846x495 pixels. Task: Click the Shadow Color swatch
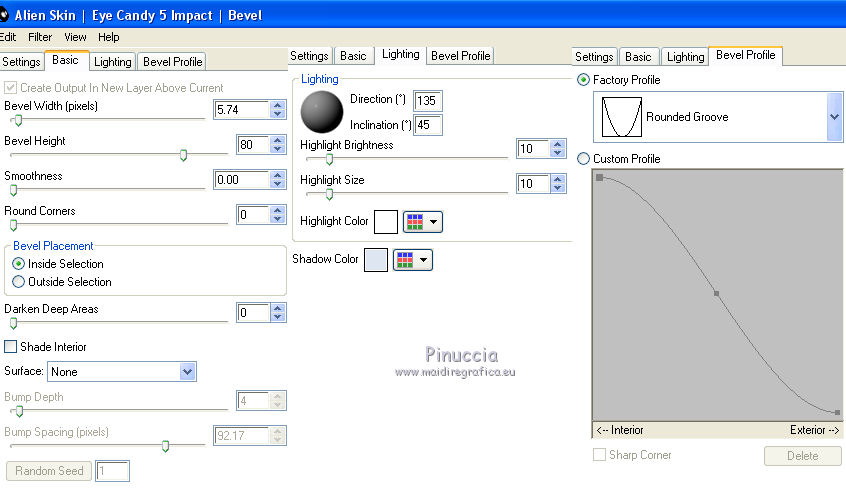point(376,260)
